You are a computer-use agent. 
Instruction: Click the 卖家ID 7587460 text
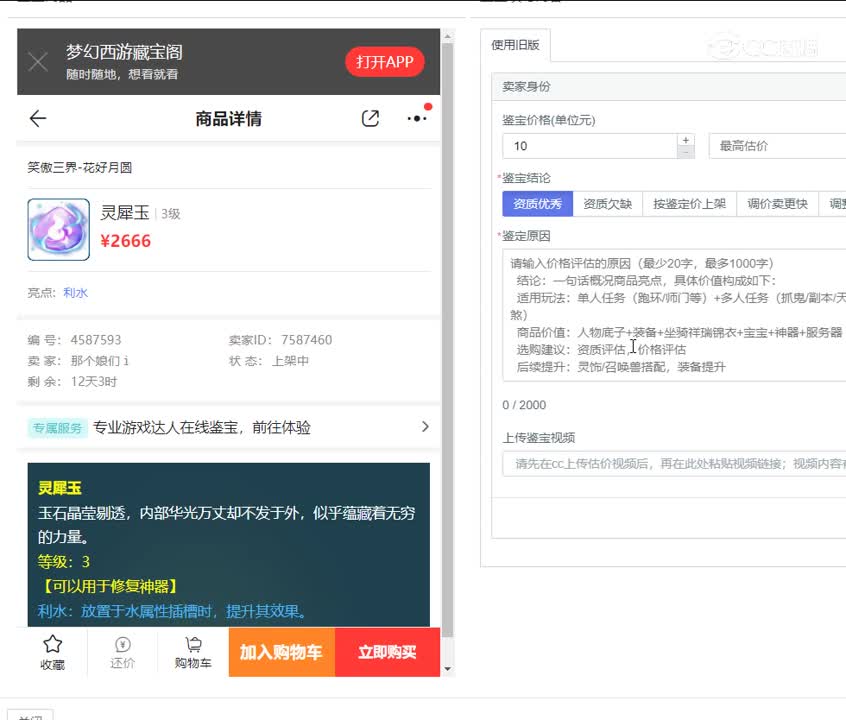(281, 339)
